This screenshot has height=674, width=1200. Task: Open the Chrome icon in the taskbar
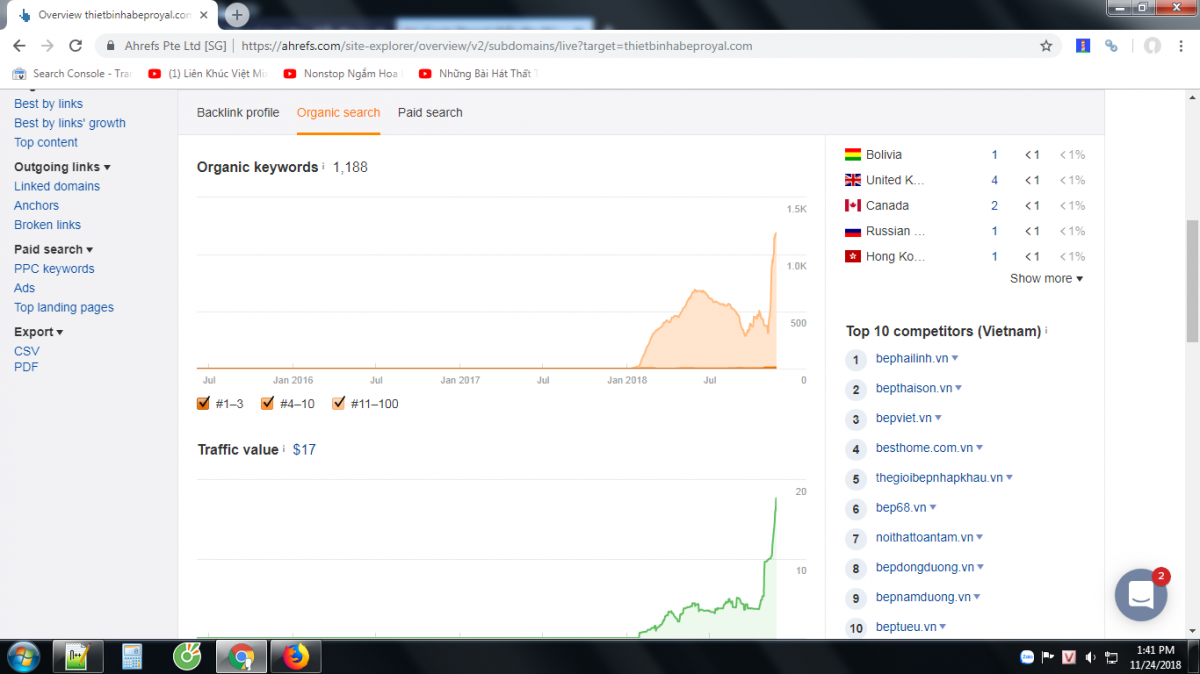coord(241,656)
